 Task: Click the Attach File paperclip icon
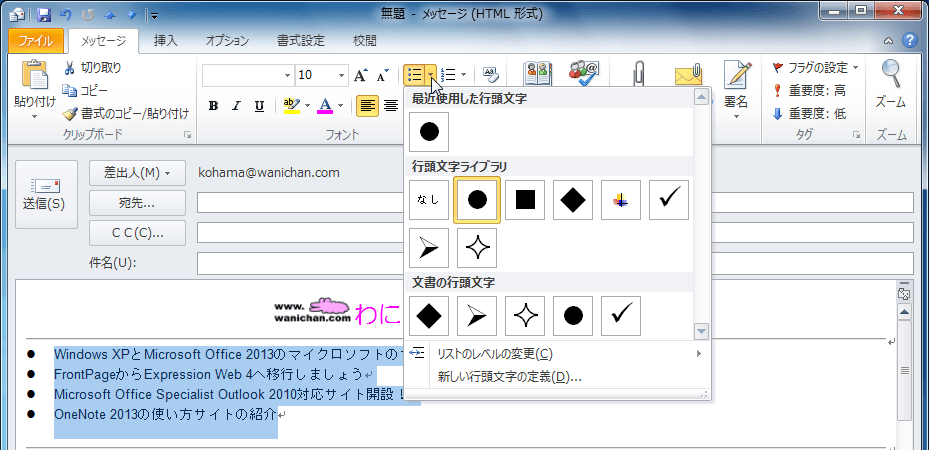click(x=640, y=75)
